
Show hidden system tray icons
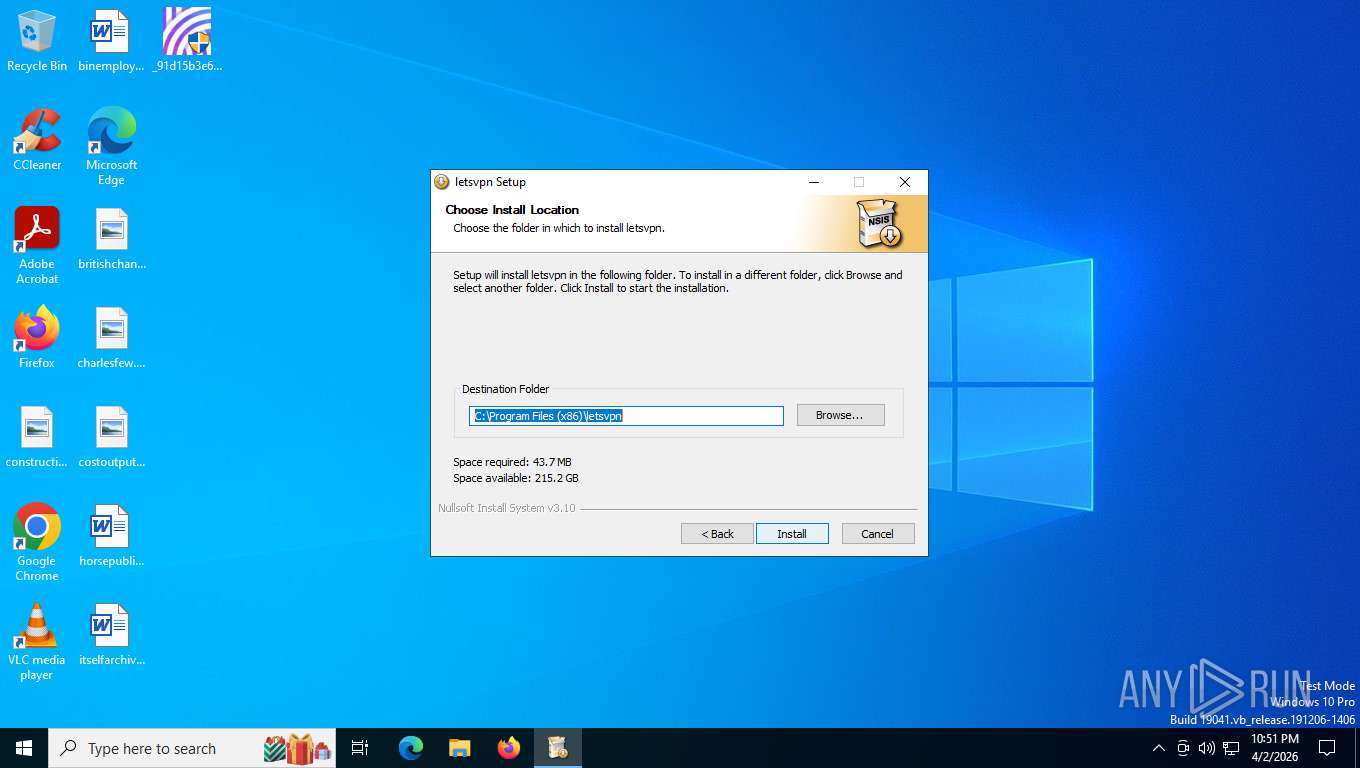click(1159, 748)
